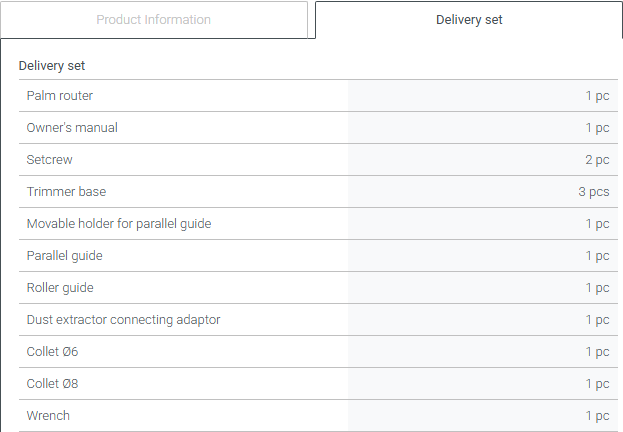Click the 3 pcs quantity value
The image size is (623, 432).
593,192
